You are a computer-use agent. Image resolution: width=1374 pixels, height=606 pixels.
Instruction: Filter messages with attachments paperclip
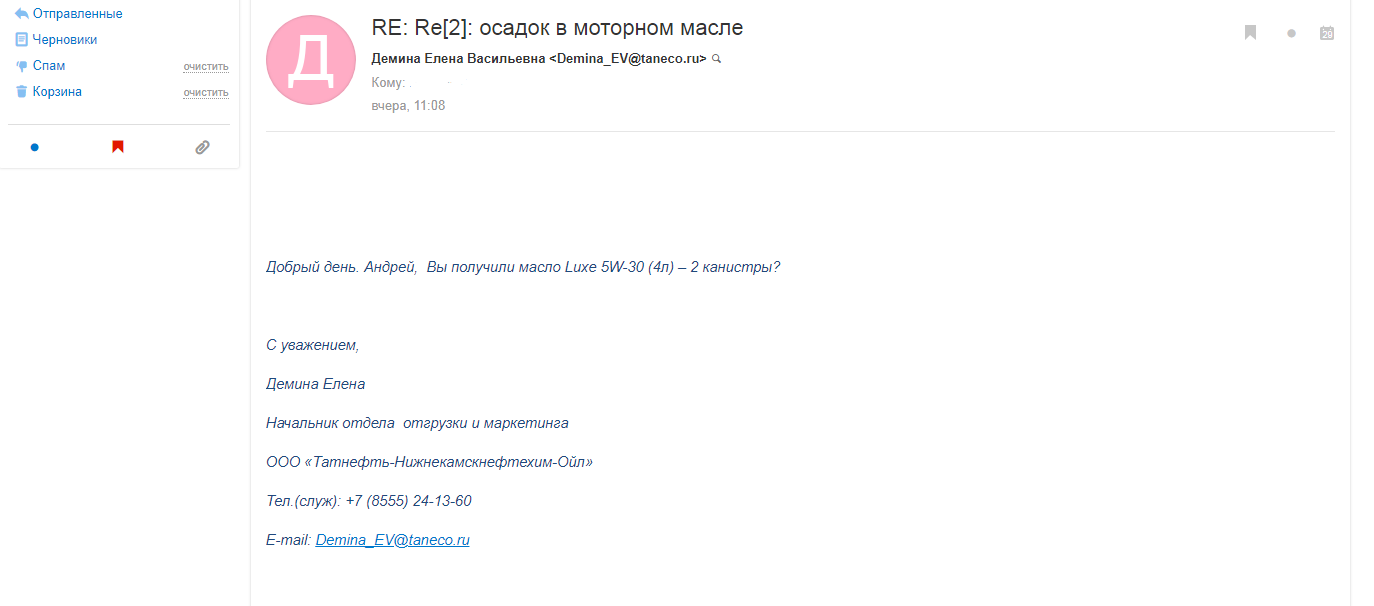[202, 147]
